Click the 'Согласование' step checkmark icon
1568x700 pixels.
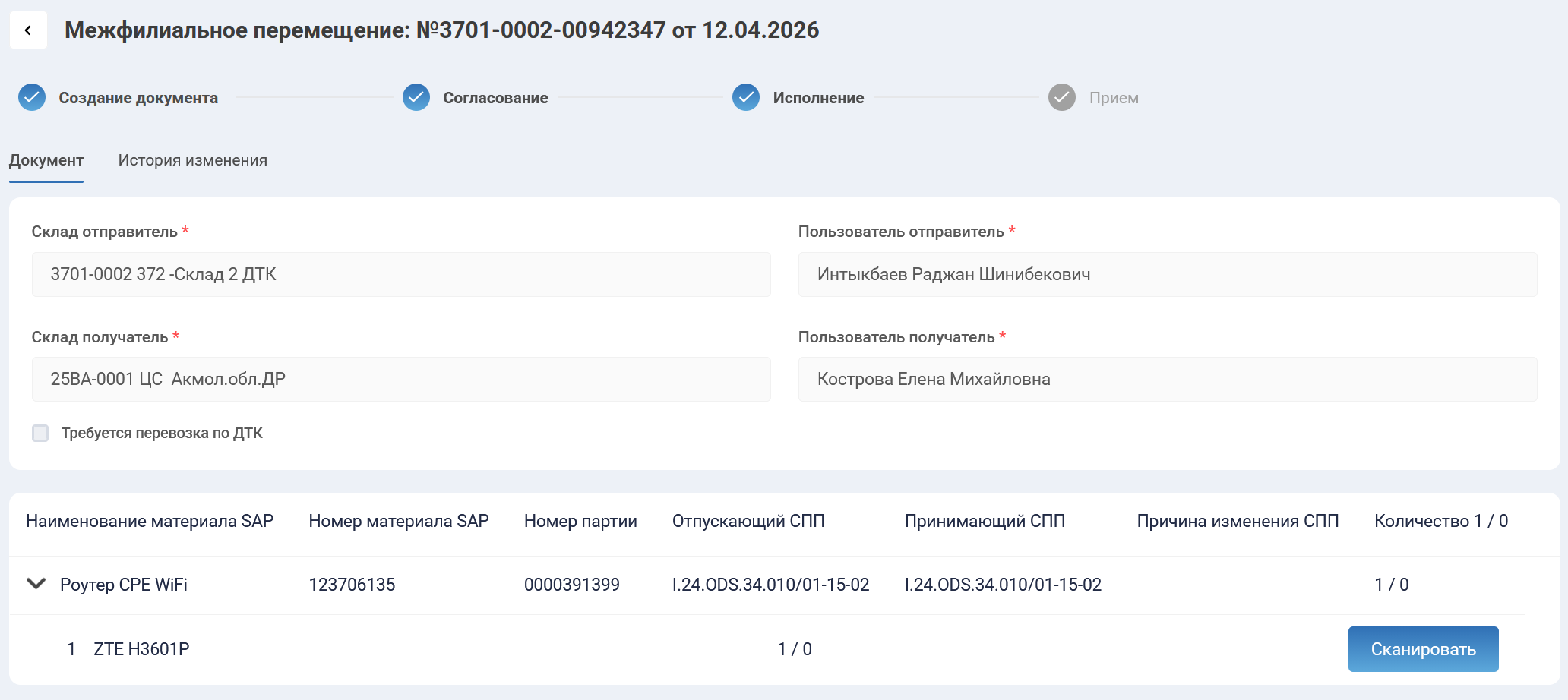click(416, 97)
